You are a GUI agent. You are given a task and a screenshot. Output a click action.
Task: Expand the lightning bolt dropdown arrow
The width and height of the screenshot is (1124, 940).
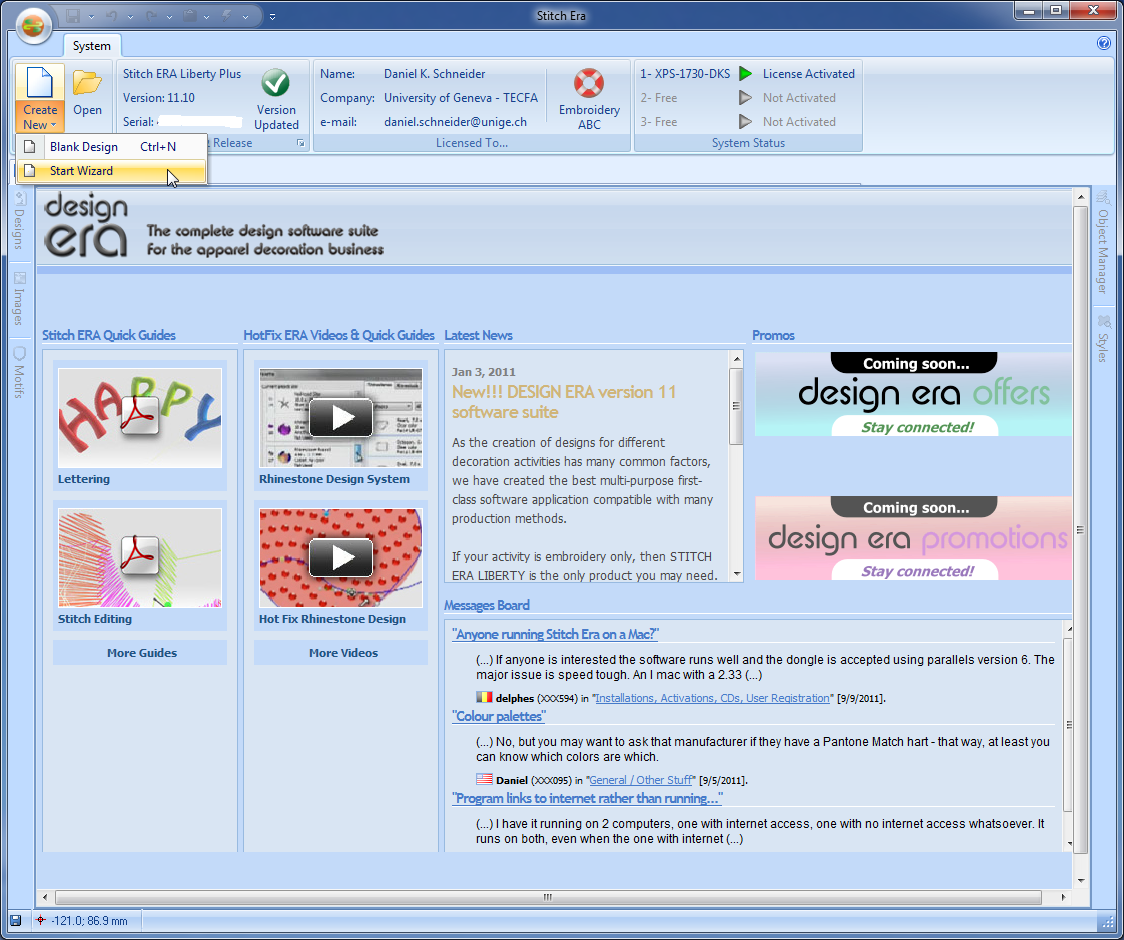coord(245,16)
